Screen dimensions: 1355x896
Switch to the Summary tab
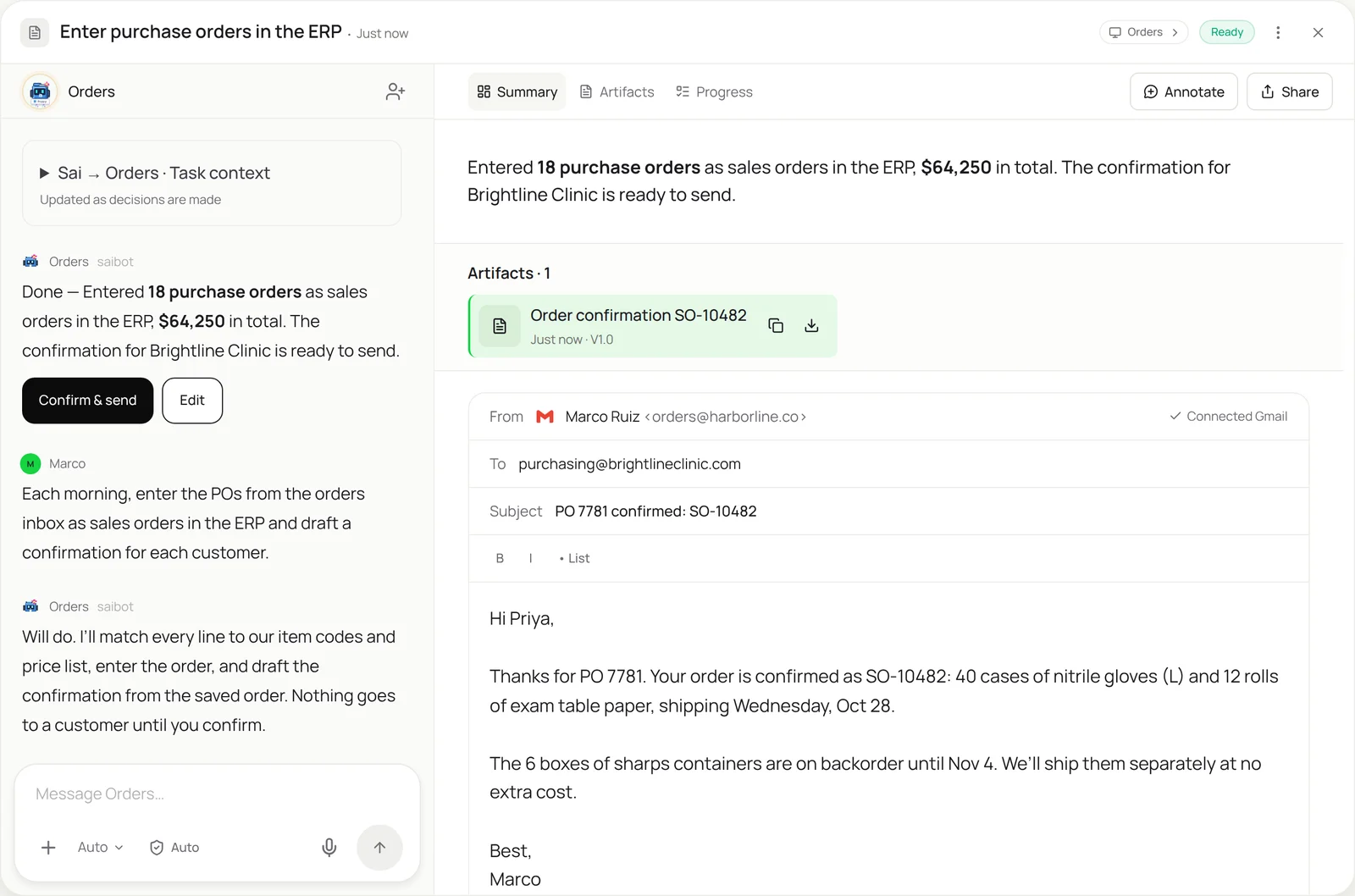tap(517, 91)
